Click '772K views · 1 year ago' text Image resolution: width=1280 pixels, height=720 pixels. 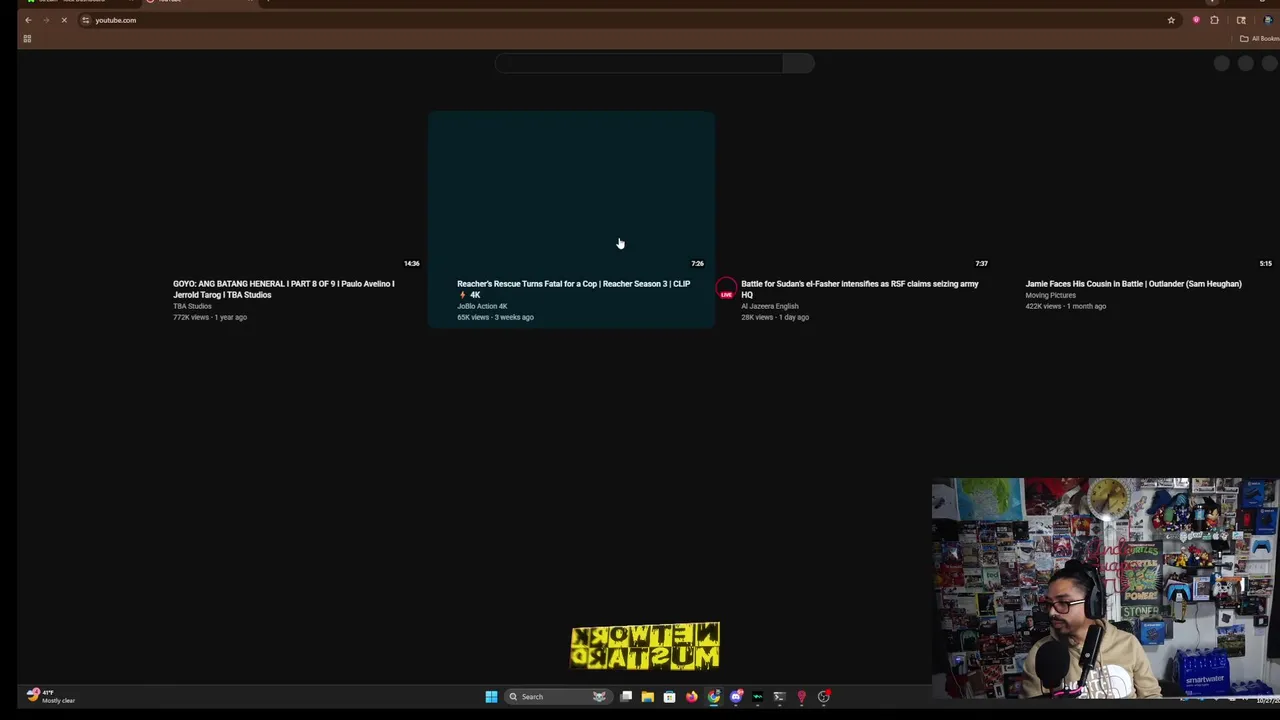210,317
